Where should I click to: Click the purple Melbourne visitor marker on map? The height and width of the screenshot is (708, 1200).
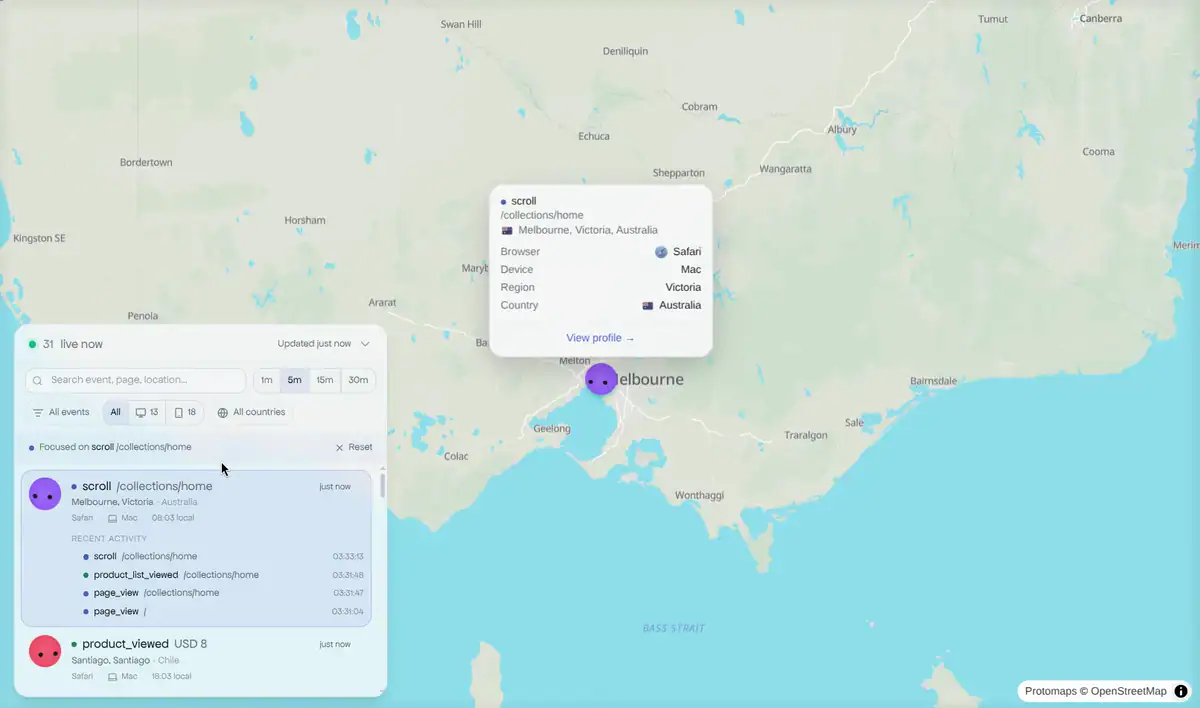point(601,379)
